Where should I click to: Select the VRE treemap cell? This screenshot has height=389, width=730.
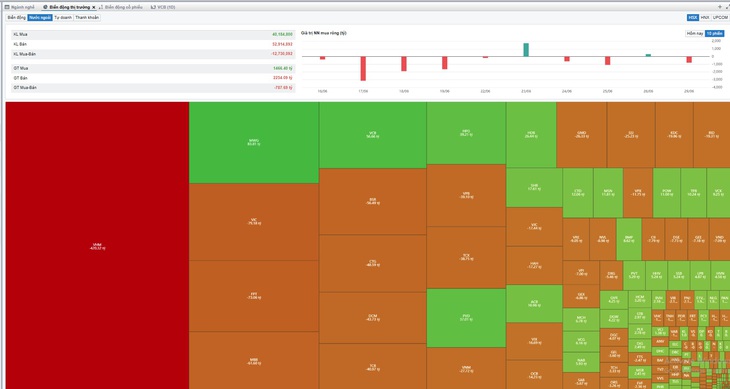click(x=576, y=239)
